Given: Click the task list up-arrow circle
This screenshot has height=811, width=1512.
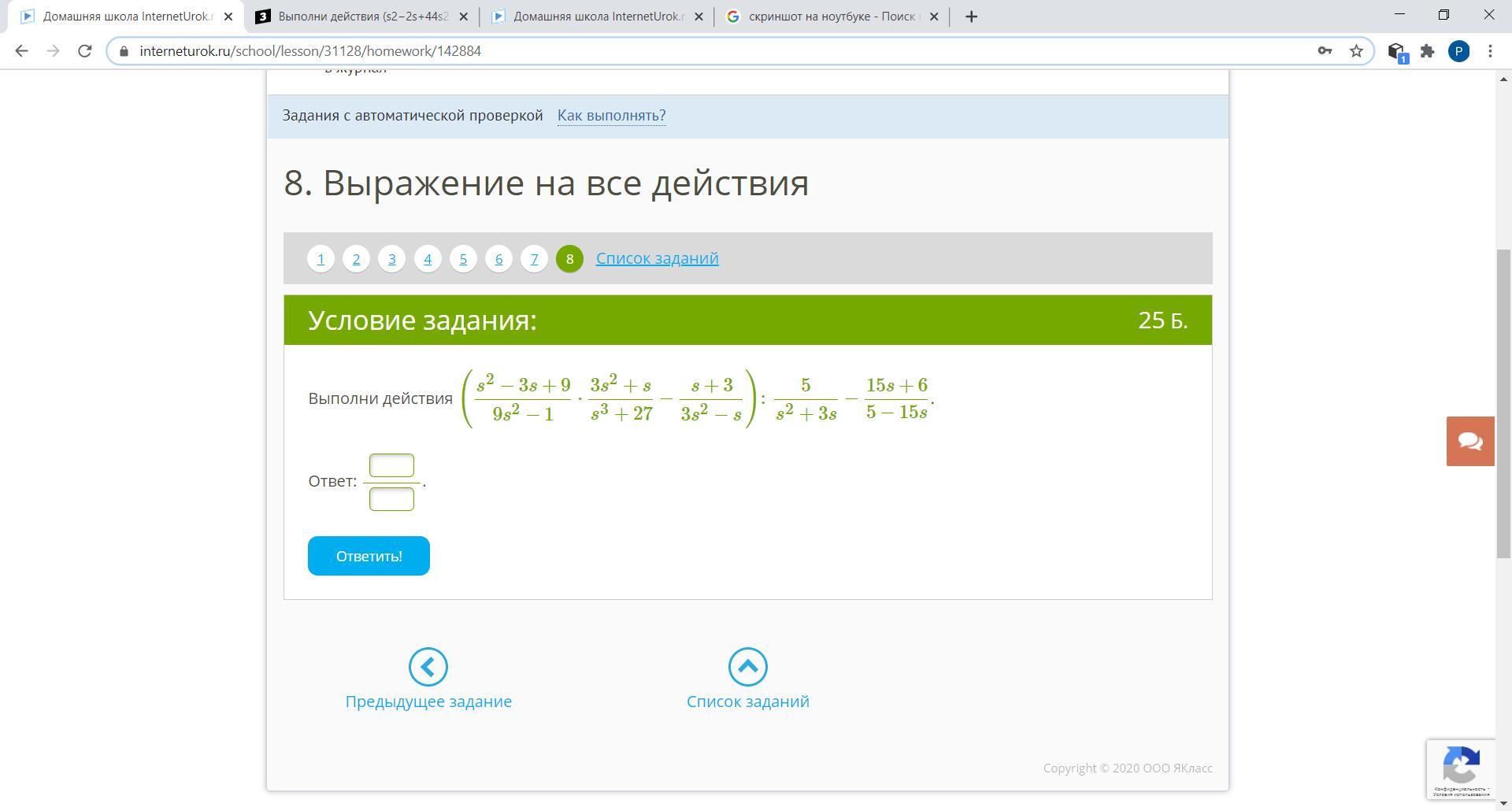Looking at the screenshot, I should tap(748, 667).
